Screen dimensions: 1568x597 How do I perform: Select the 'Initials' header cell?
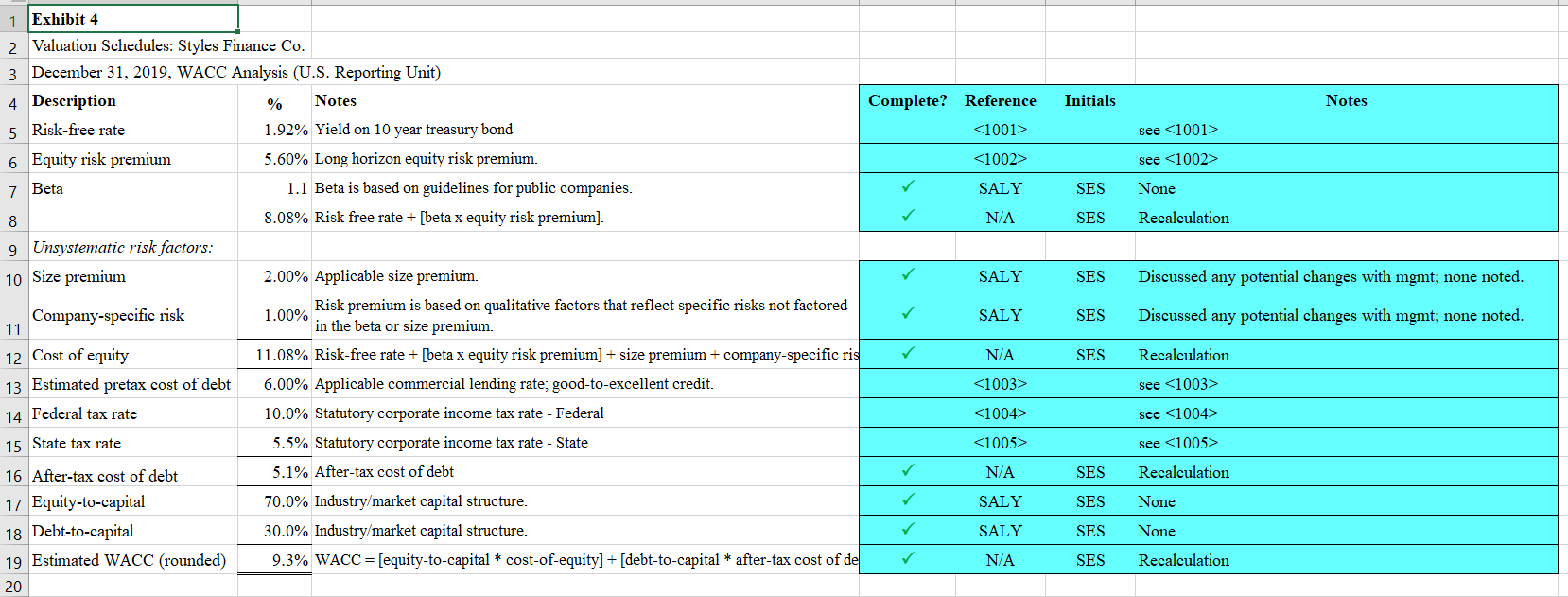click(1090, 100)
